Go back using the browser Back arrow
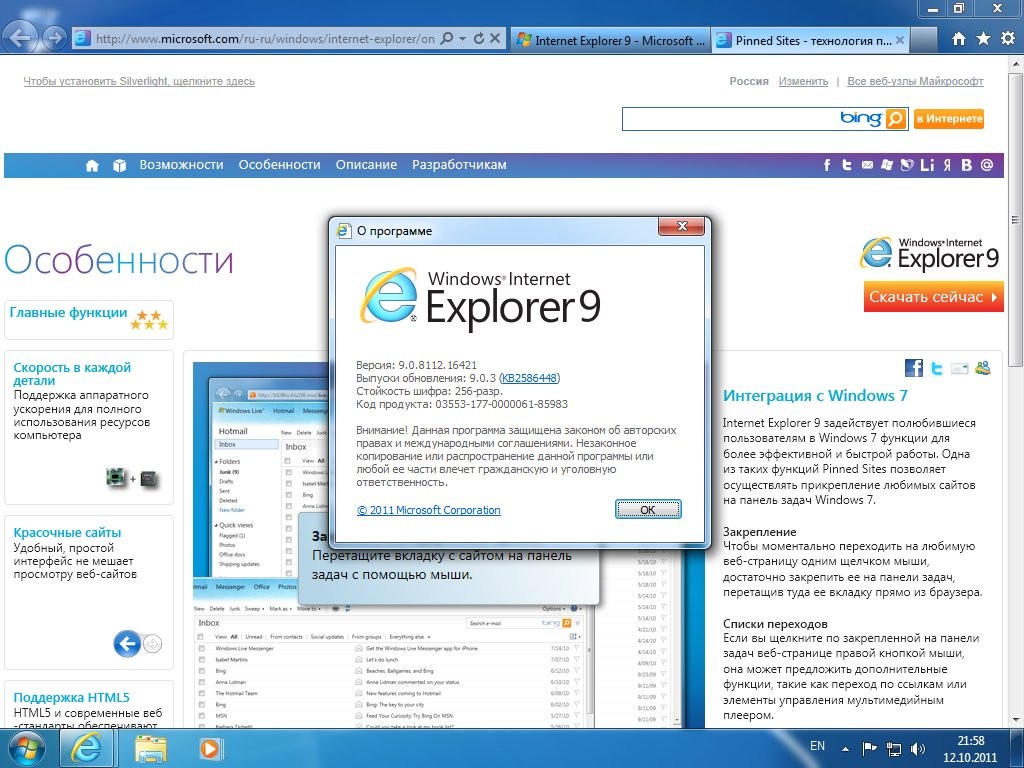The height and width of the screenshot is (768, 1024). tap(21, 38)
